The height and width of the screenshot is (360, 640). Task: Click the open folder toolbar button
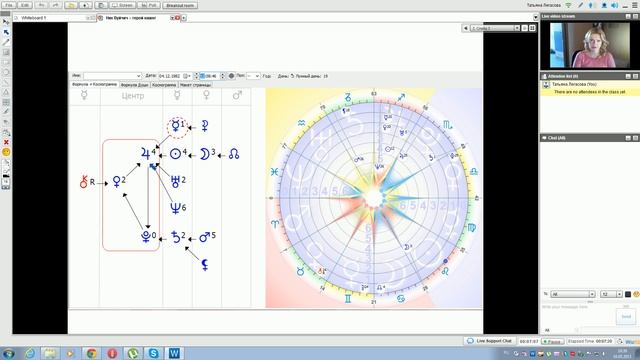(x=71, y=5)
